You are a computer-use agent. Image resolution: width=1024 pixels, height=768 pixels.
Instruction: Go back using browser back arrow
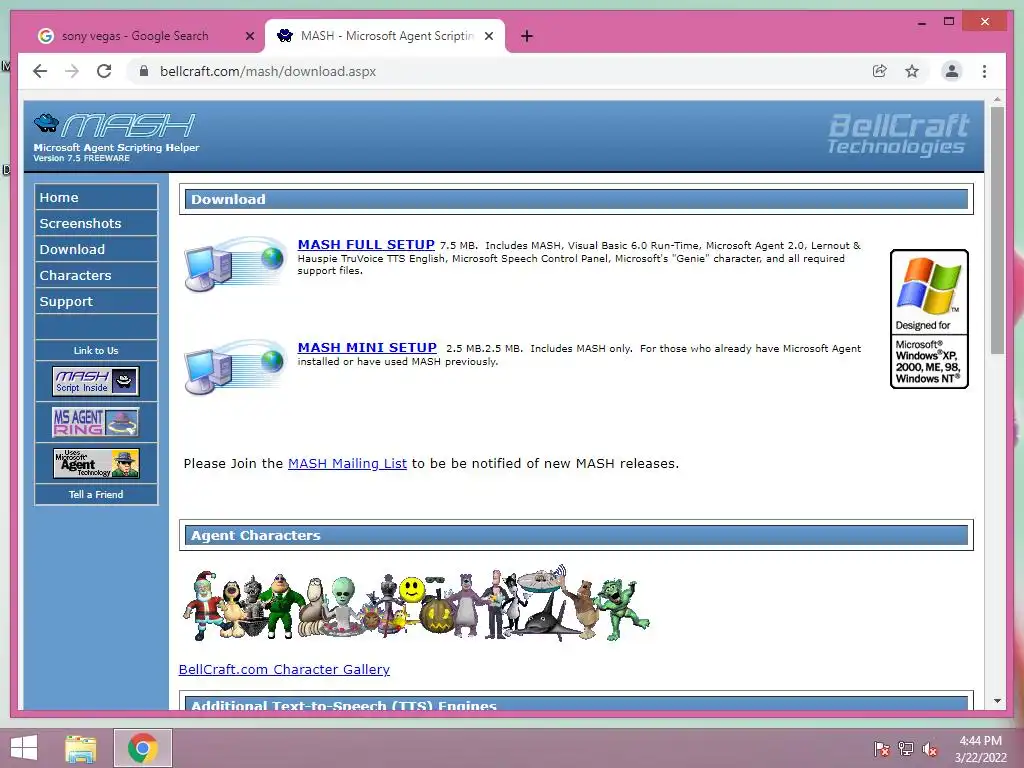(40, 71)
